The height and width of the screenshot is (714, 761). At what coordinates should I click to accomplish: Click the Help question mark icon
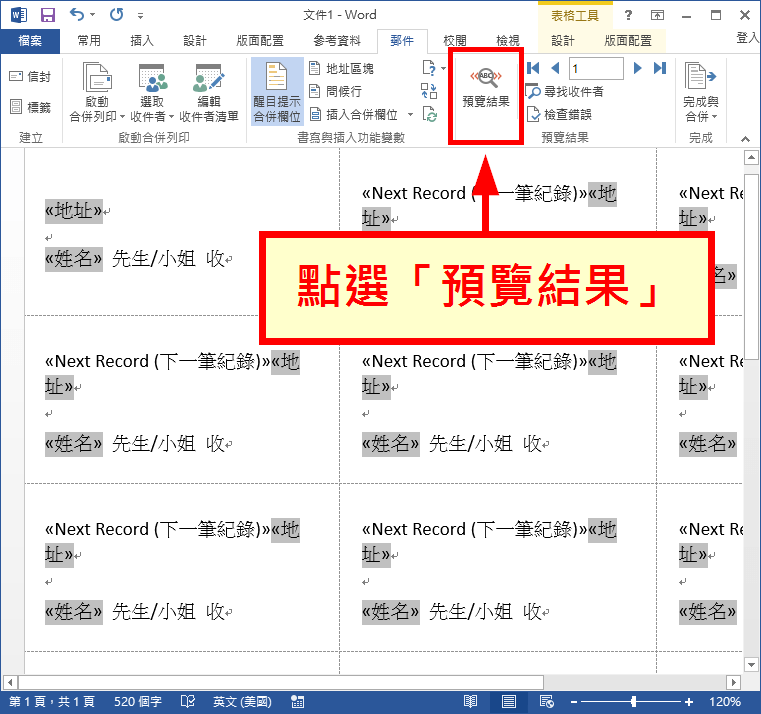[x=628, y=15]
